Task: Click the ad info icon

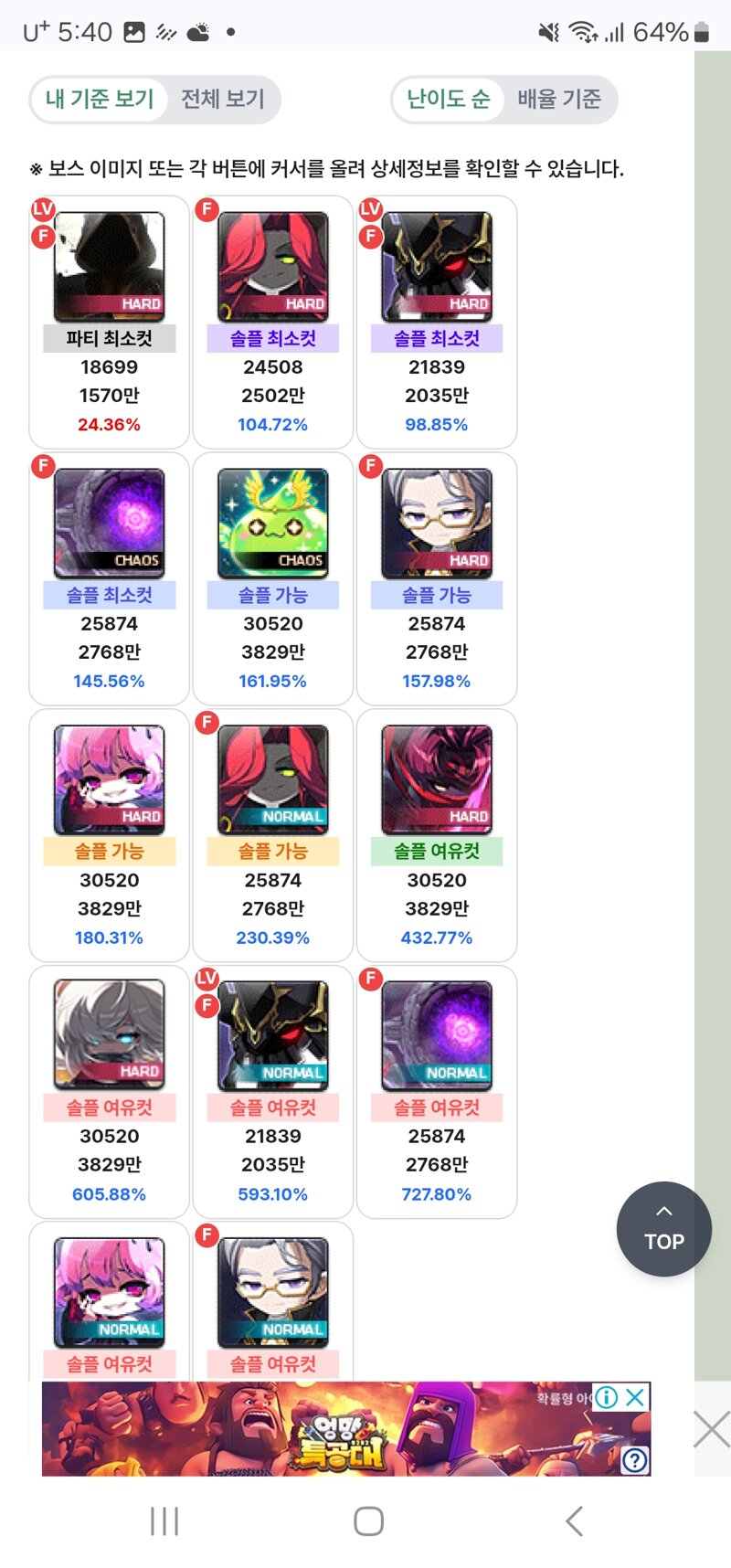Action: tap(606, 1396)
